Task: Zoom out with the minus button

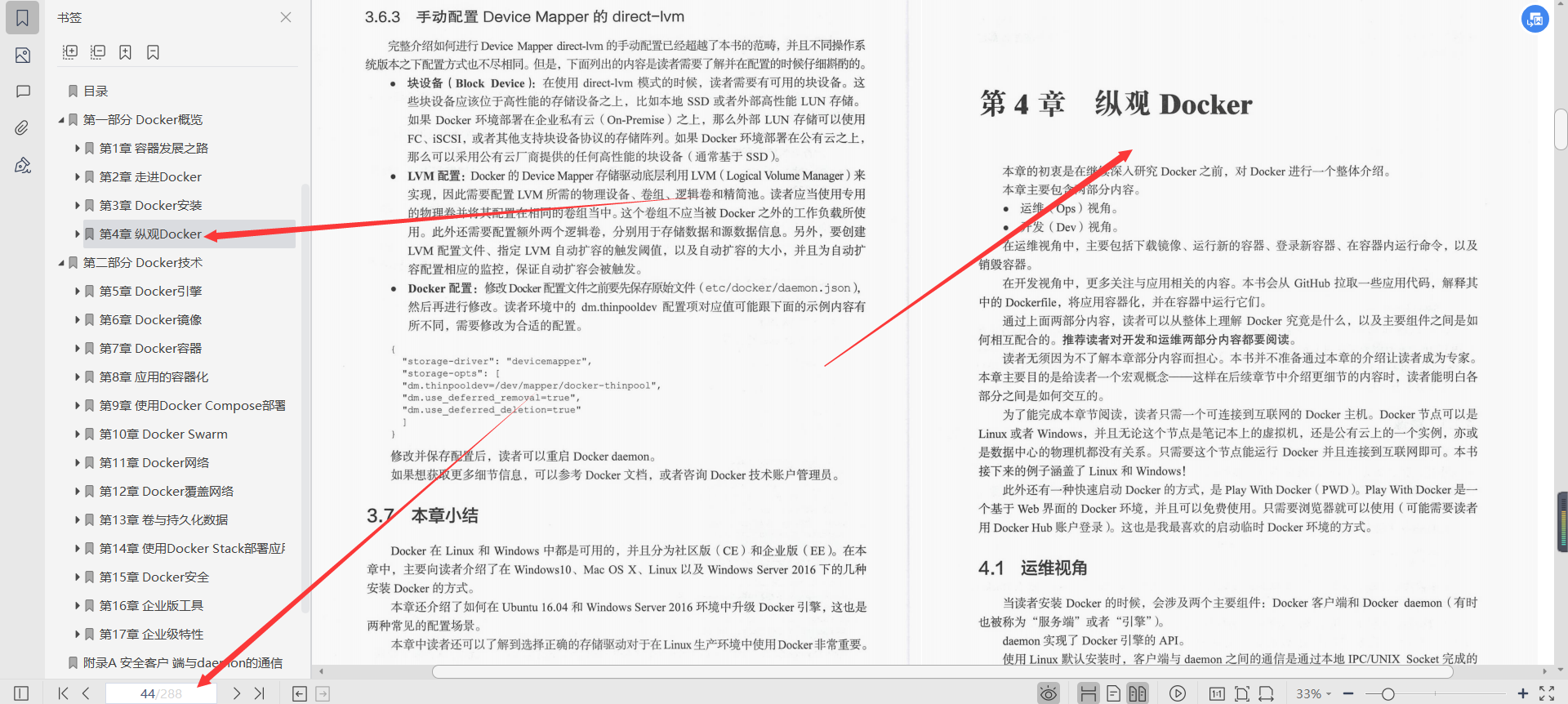Action: (1348, 693)
